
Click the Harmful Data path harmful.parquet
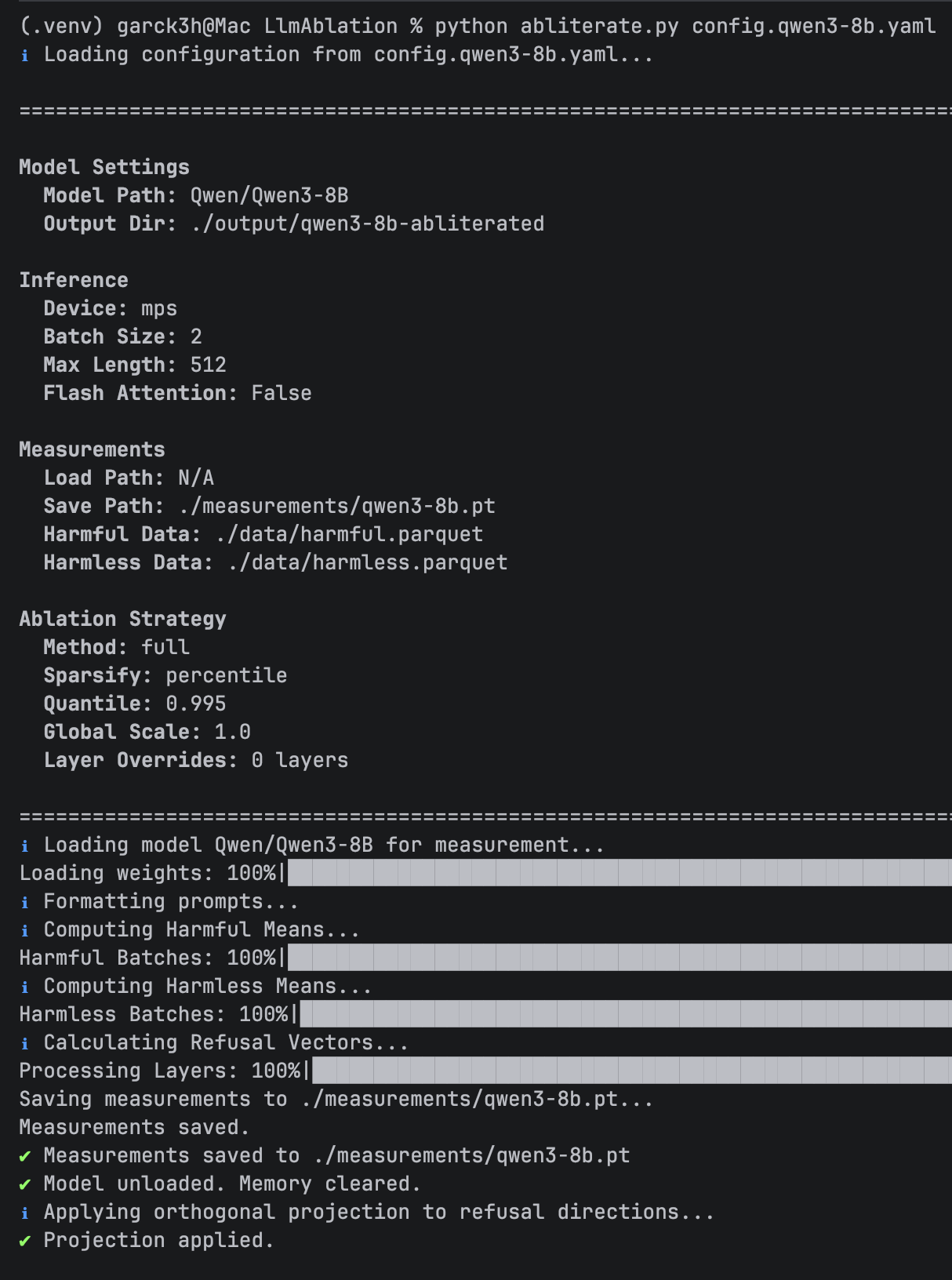tap(348, 535)
